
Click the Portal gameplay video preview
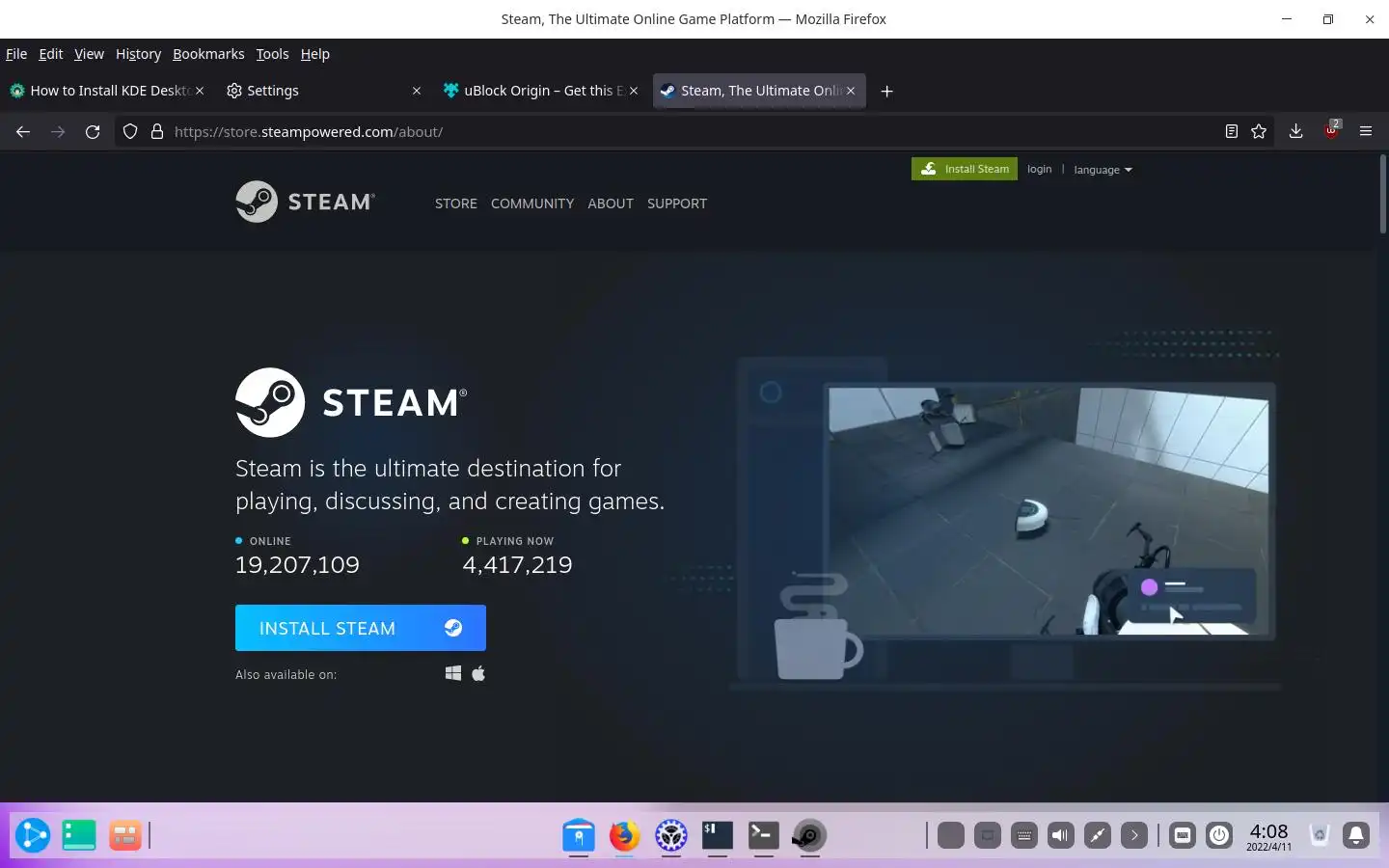[x=1049, y=510]
